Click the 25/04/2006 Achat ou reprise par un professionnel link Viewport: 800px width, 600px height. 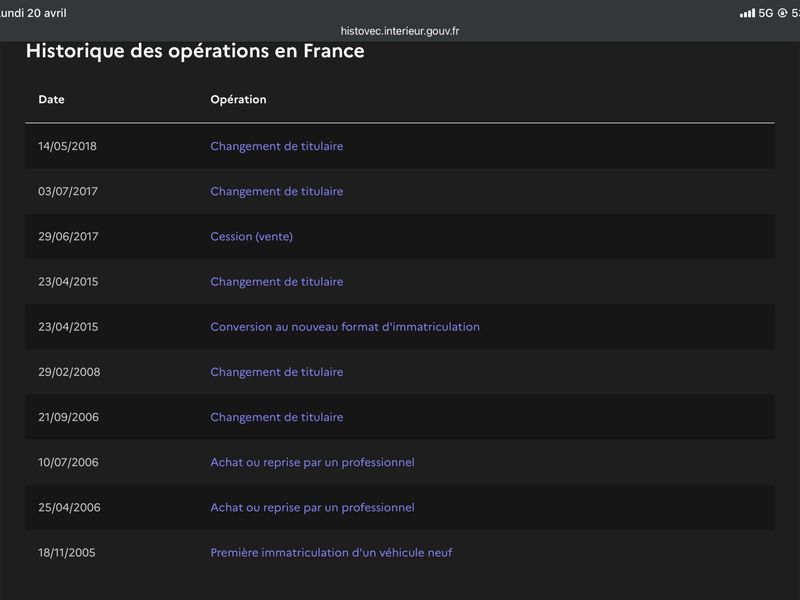(312, 508)
